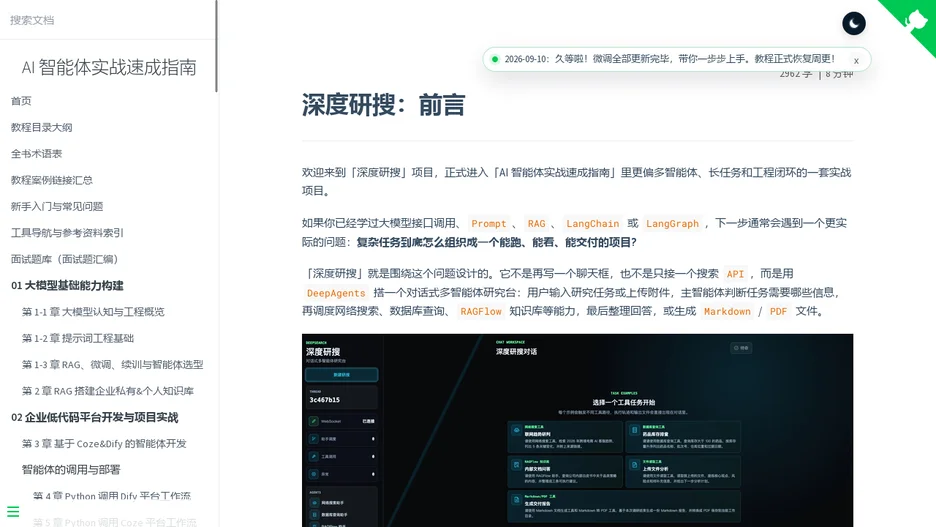Open 第 1-2 章 提示词工程基础
The width and height of the screenshot is (936, 527).
click(x=78, y=338)
